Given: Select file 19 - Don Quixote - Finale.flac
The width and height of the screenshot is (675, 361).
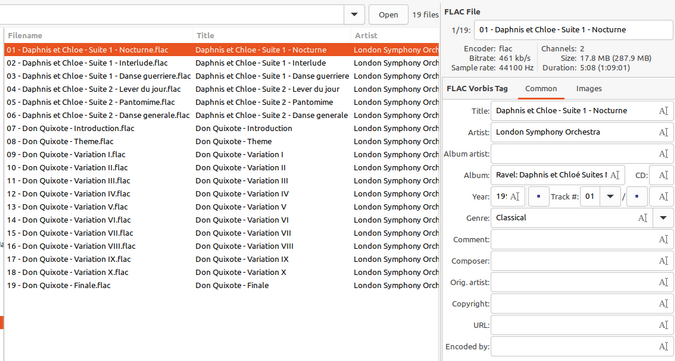Looking at the screenshot, I should point(221,285).
